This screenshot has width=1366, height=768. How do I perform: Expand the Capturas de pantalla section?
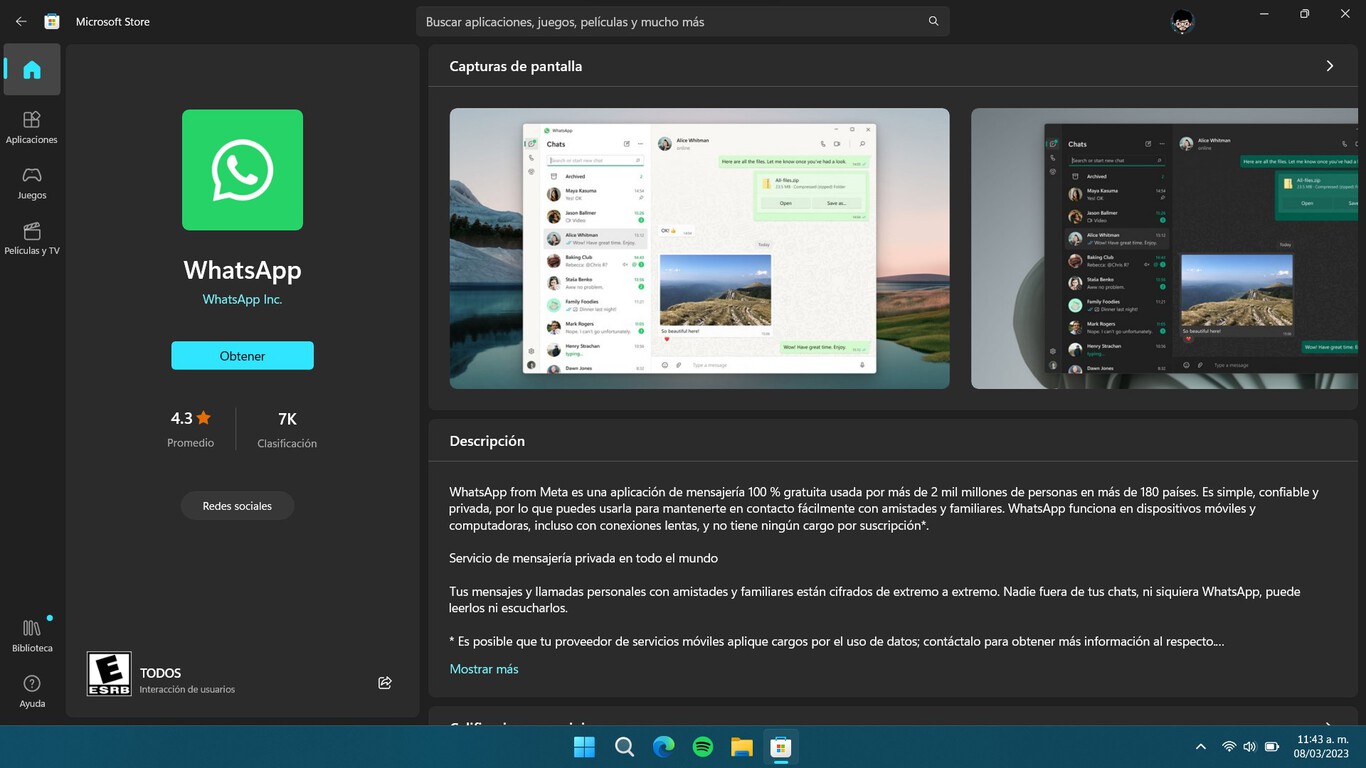(x=1330, y=65)
